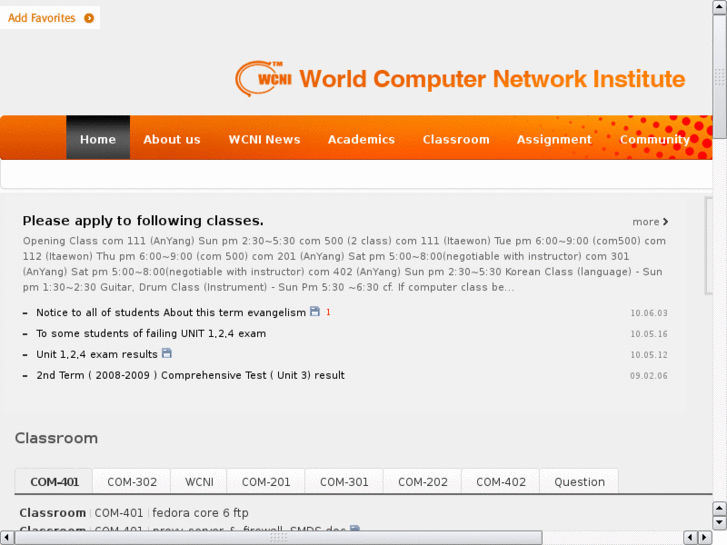Click the Add Favorites arrow icon
The width and height of the screenshot is (727, 545).
point(89,18)
